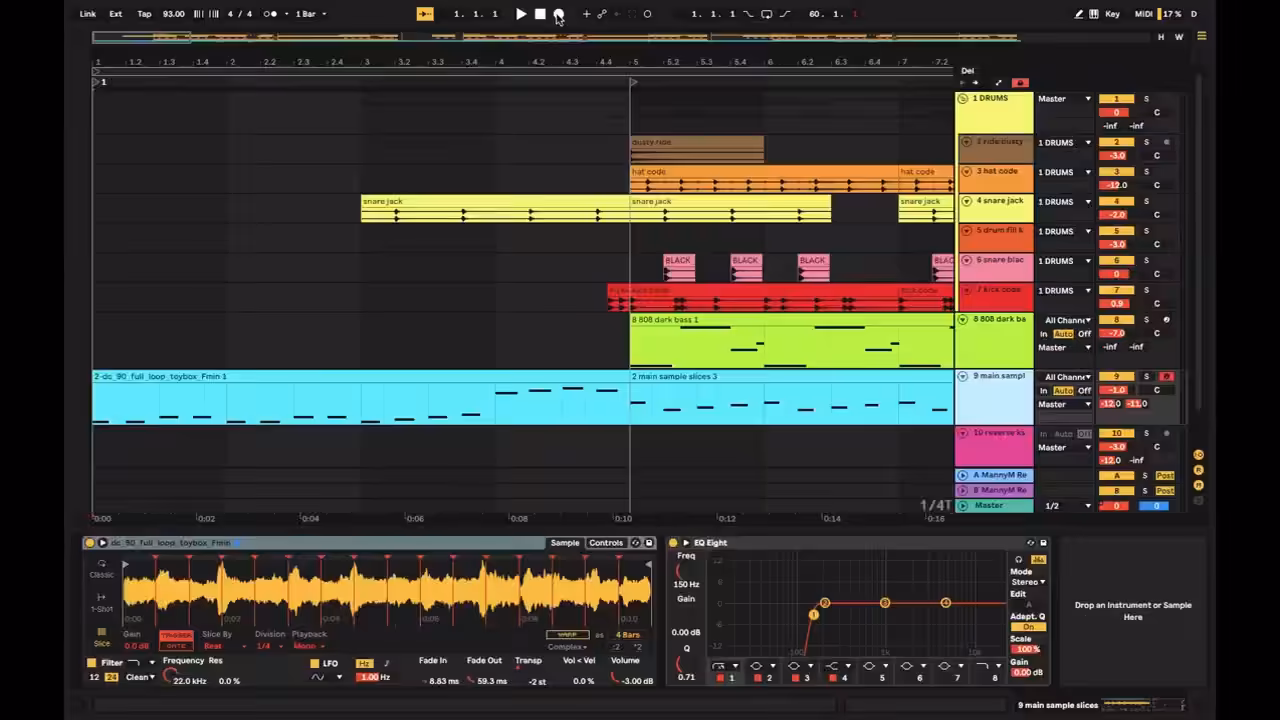Image resolution: width=1280 pixels, height=720 pixels.
Task: Start playback with the Play button
Action: tap(521, 14)
